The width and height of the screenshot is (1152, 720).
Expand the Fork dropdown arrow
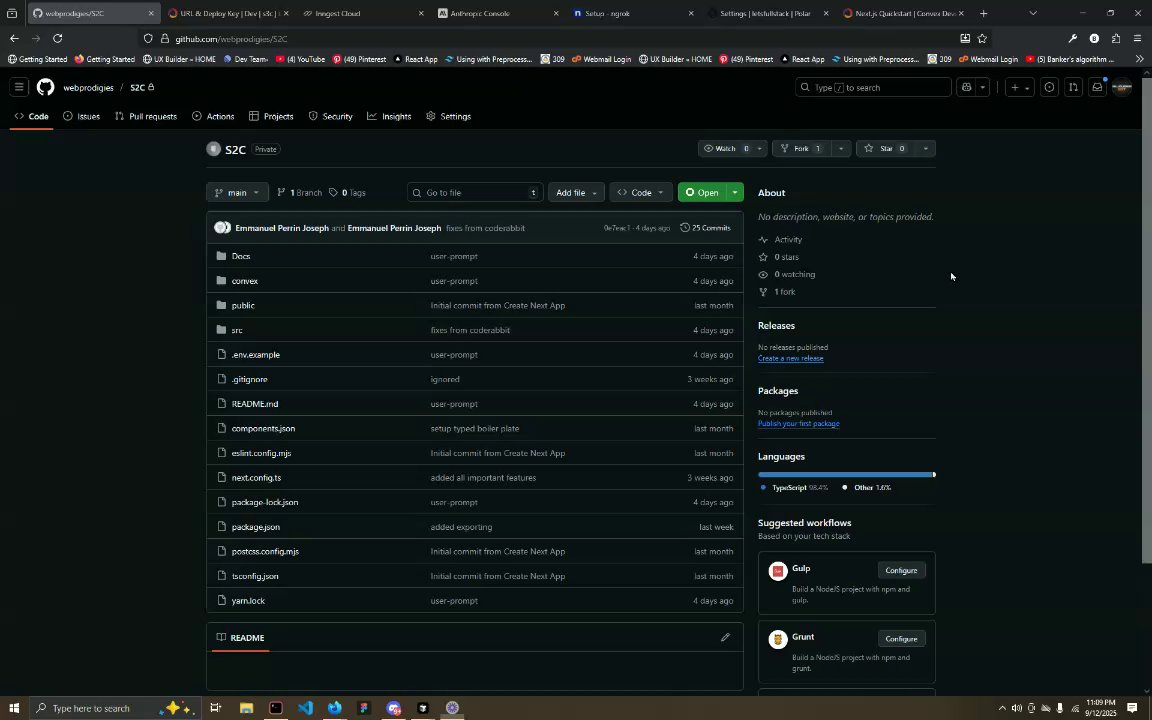coord(841,148)
